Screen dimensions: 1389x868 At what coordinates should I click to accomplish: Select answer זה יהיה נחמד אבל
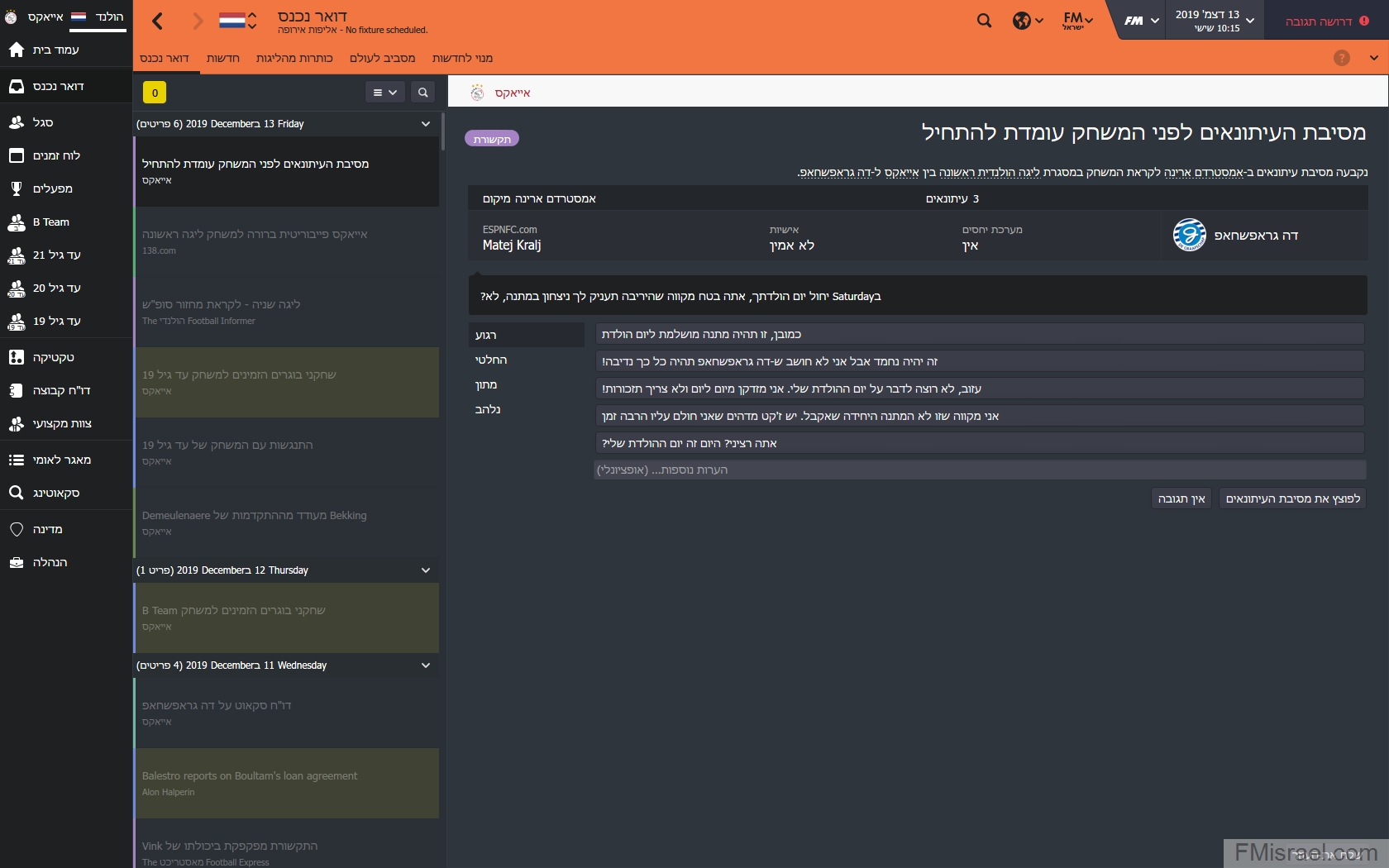pyautogui.click(x=980, y=361)
